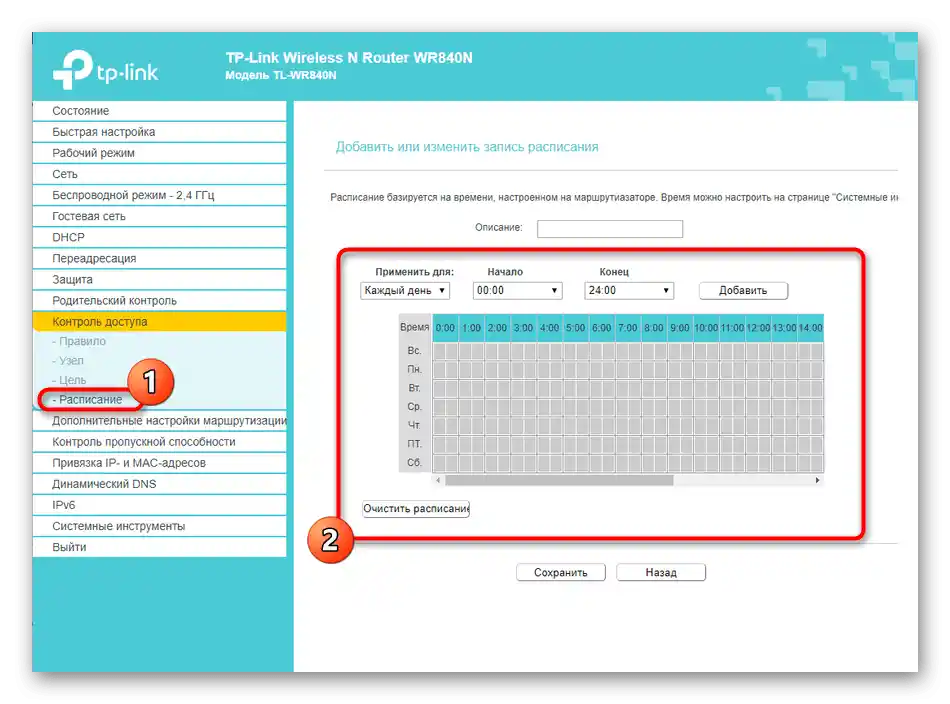This screenshot has height=704, width=950.
Task: Click schedule scrollbar right arrow
Action: (x=817, y=480)
